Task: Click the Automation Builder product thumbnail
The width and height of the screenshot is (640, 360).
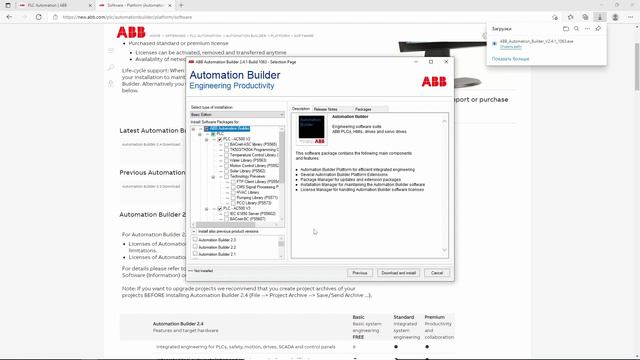Action: [311, 130]
